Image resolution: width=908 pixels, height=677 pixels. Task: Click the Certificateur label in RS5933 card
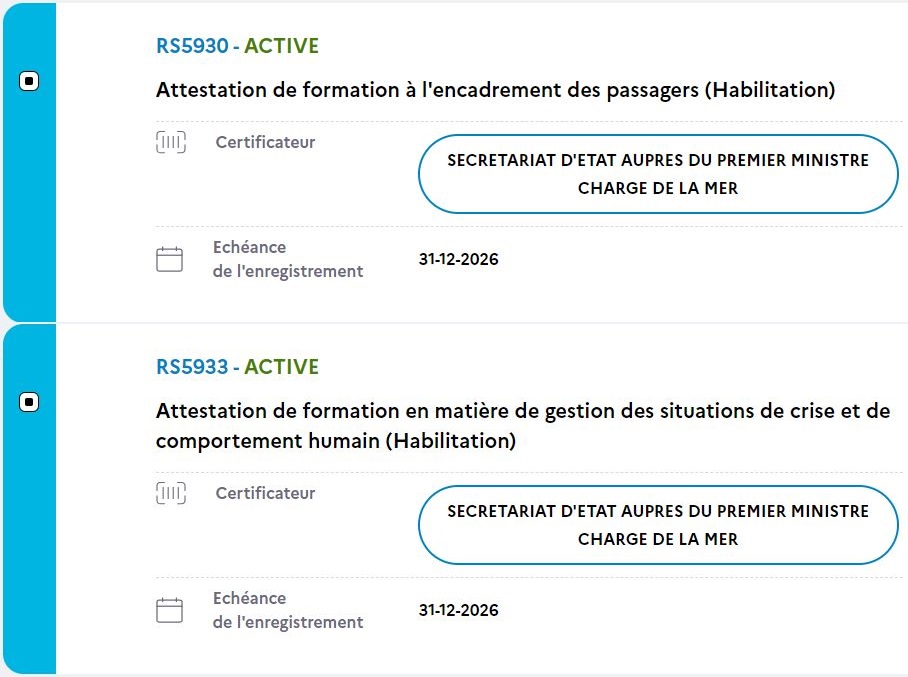[265, 493]
